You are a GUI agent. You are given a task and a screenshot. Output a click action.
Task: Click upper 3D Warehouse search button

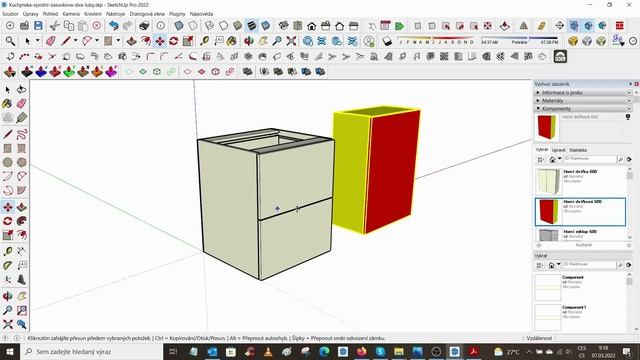tap(620, 159)
